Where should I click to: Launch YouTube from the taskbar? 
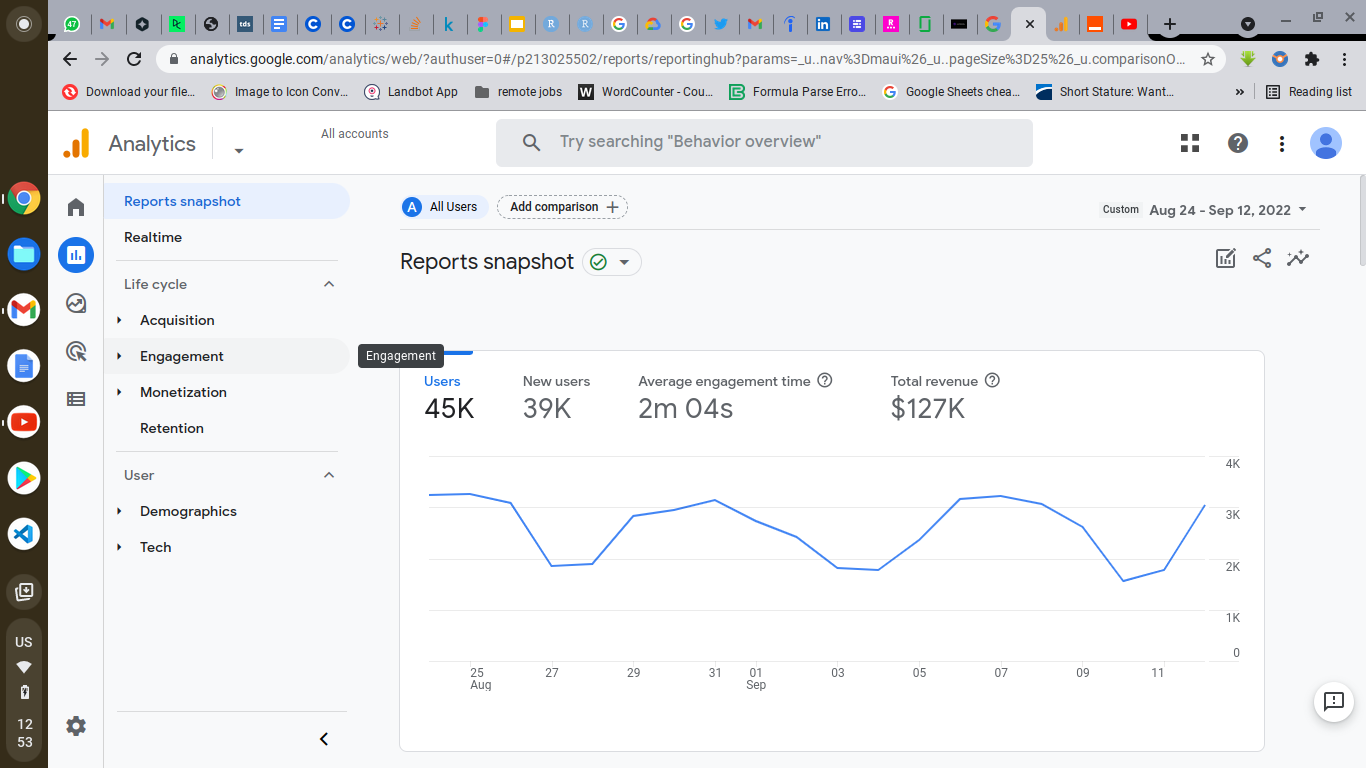pyautogui.click(x=24, y=421)
